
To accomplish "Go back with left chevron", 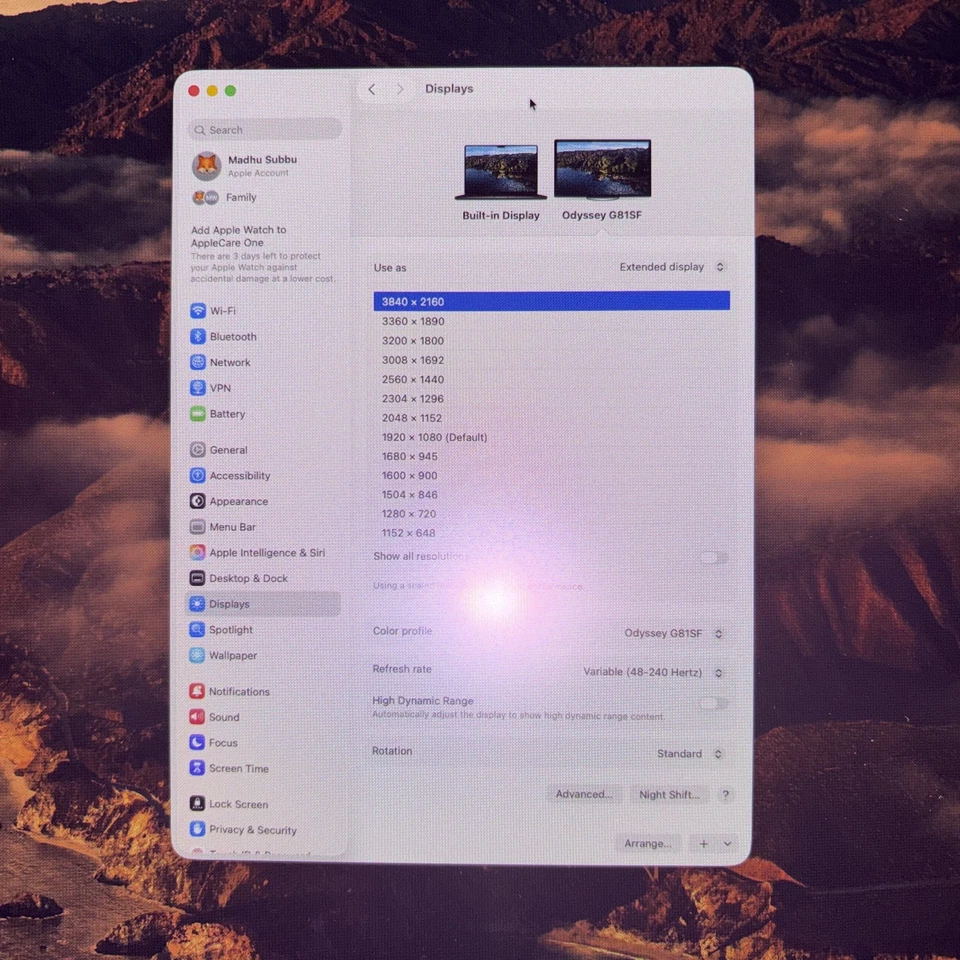I will (372, 89).
